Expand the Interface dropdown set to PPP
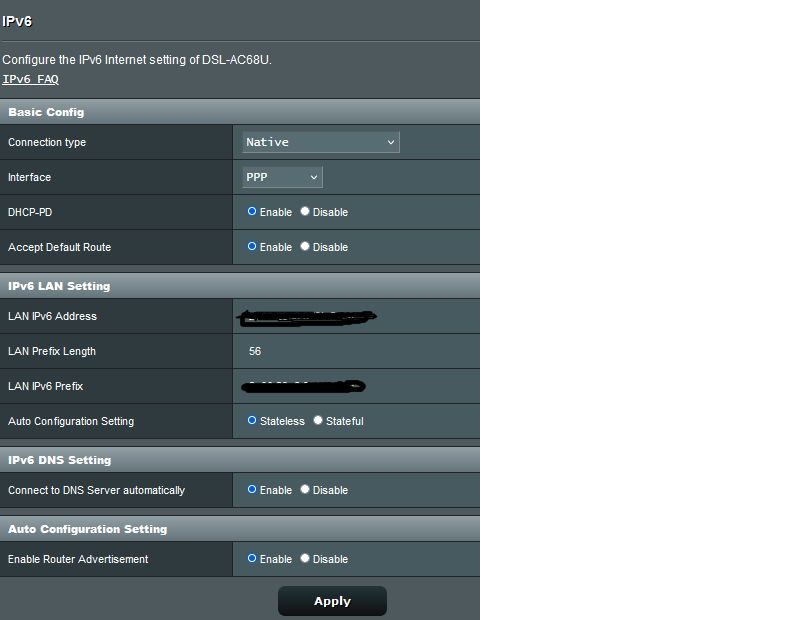This screenshot has width=800, height=620. (282, 177)
